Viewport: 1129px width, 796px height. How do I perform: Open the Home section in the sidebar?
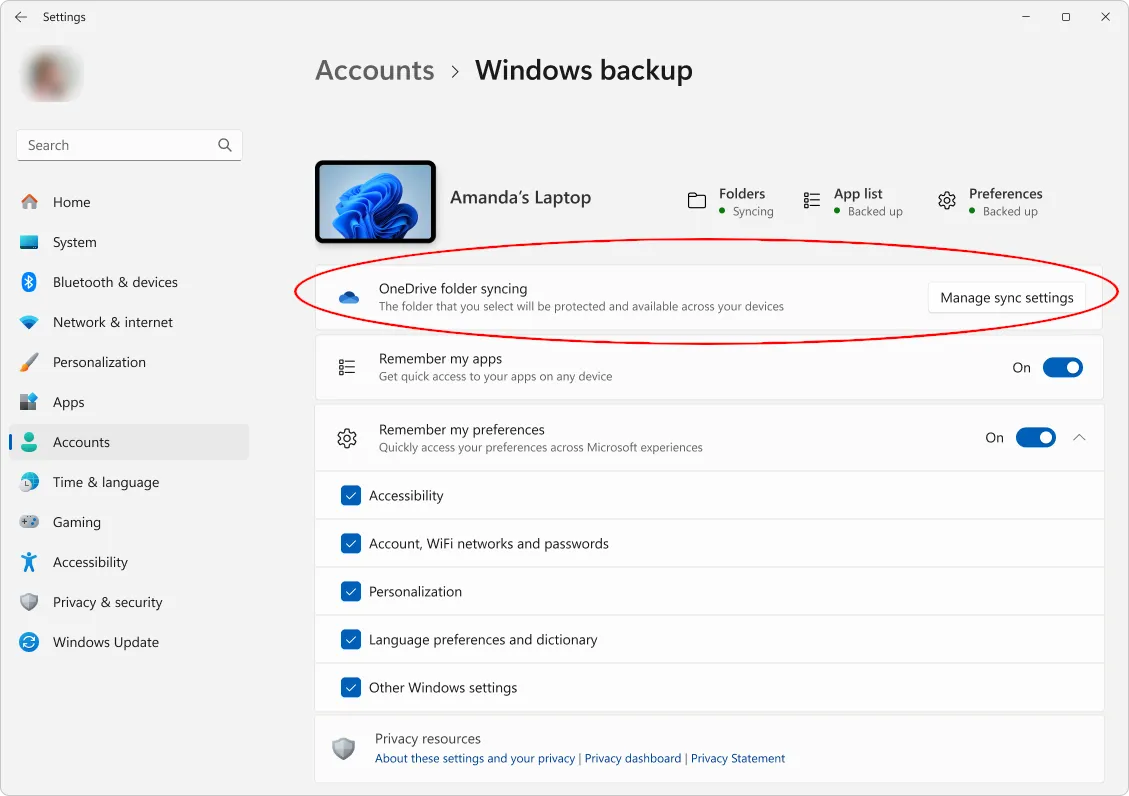click(70, 202)
